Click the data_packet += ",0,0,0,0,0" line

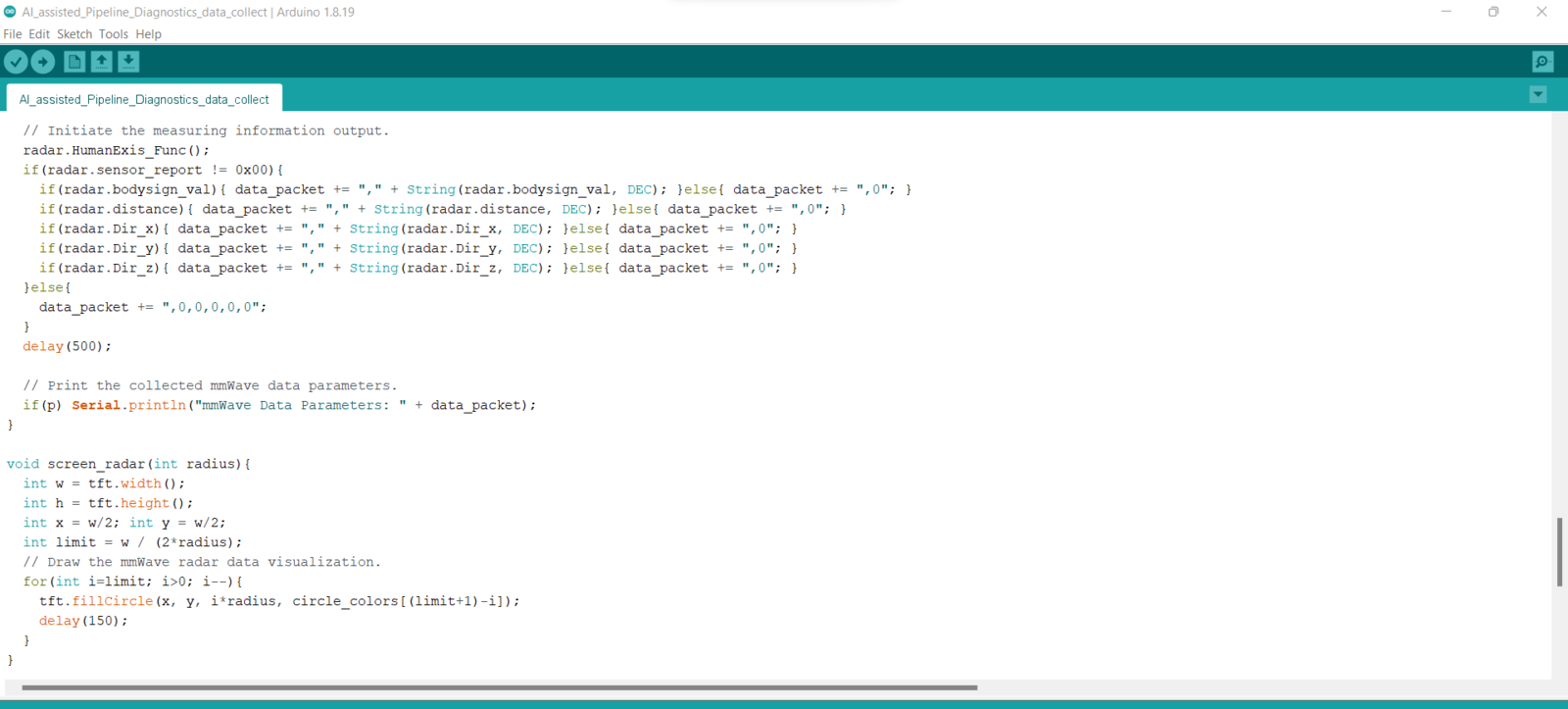pyautogui.click(x=153, y=307)
